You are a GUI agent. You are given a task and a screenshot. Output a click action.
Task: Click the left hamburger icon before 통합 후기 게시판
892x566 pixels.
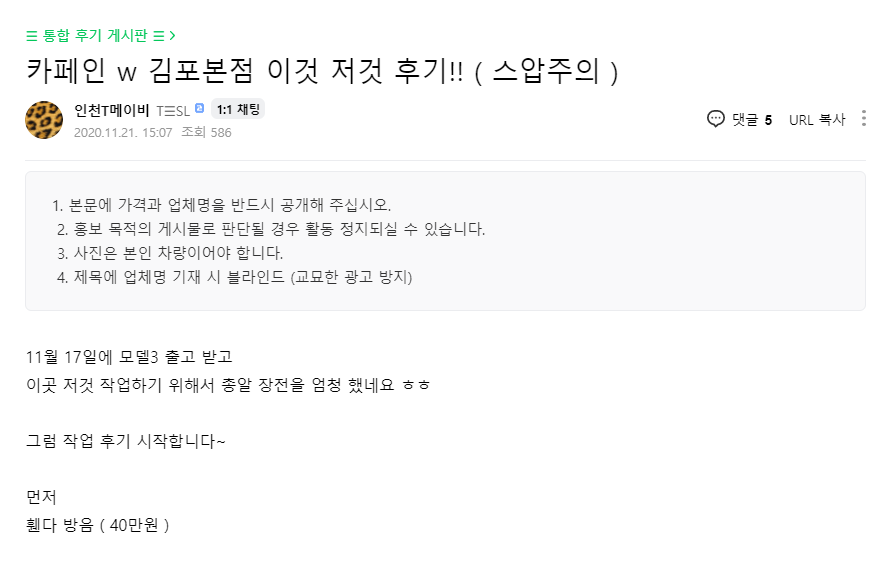pyautogui.click(x=32, y=36)
